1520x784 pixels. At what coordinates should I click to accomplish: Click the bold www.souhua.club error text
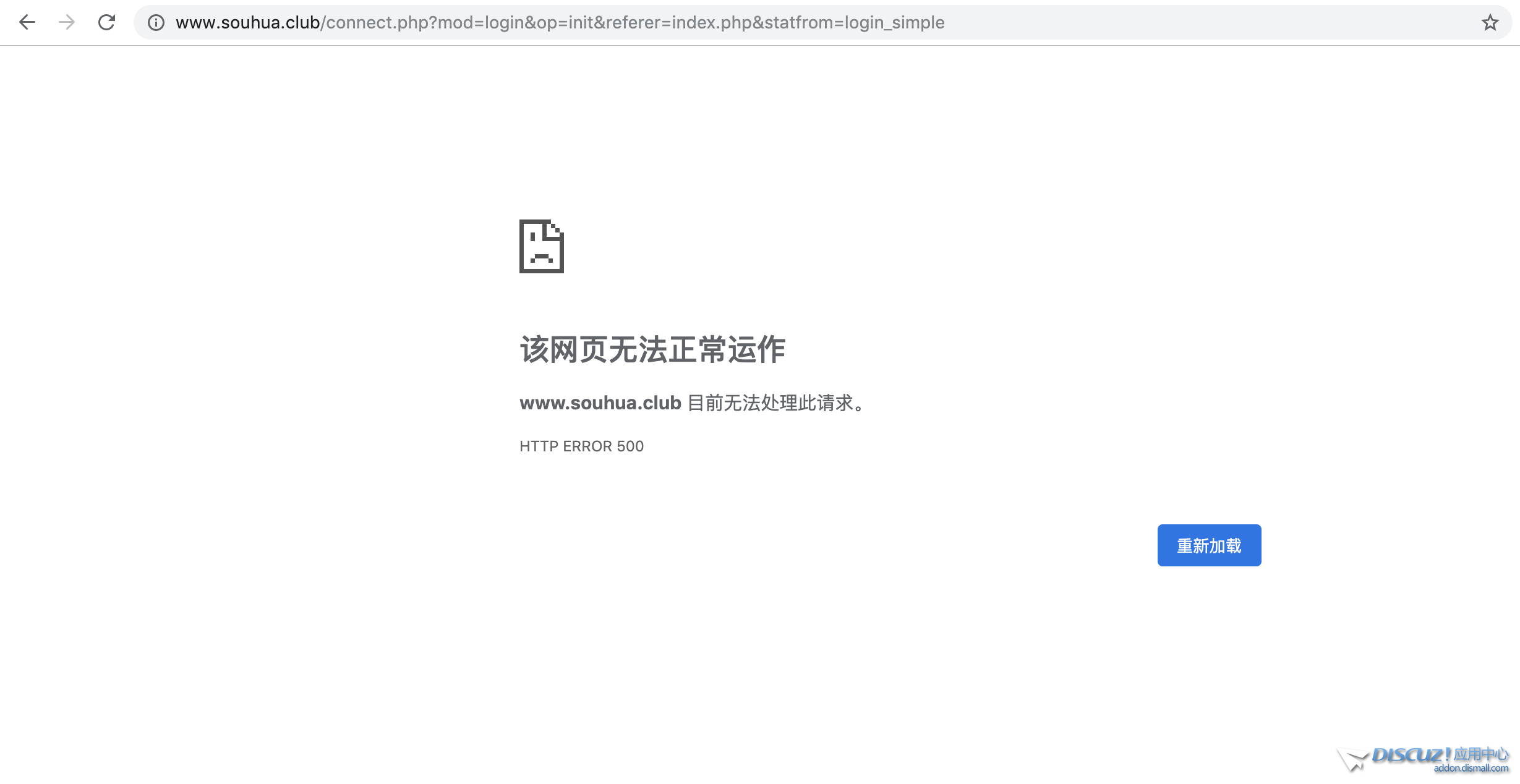pos(600,403)
